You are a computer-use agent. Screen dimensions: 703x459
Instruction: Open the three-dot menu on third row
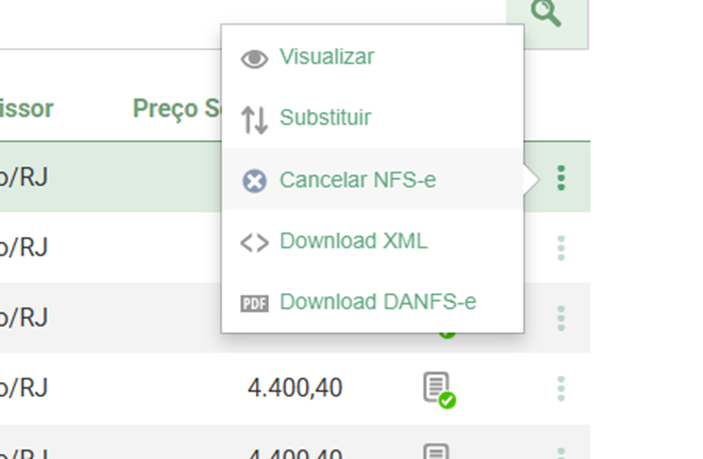[561, 318]
